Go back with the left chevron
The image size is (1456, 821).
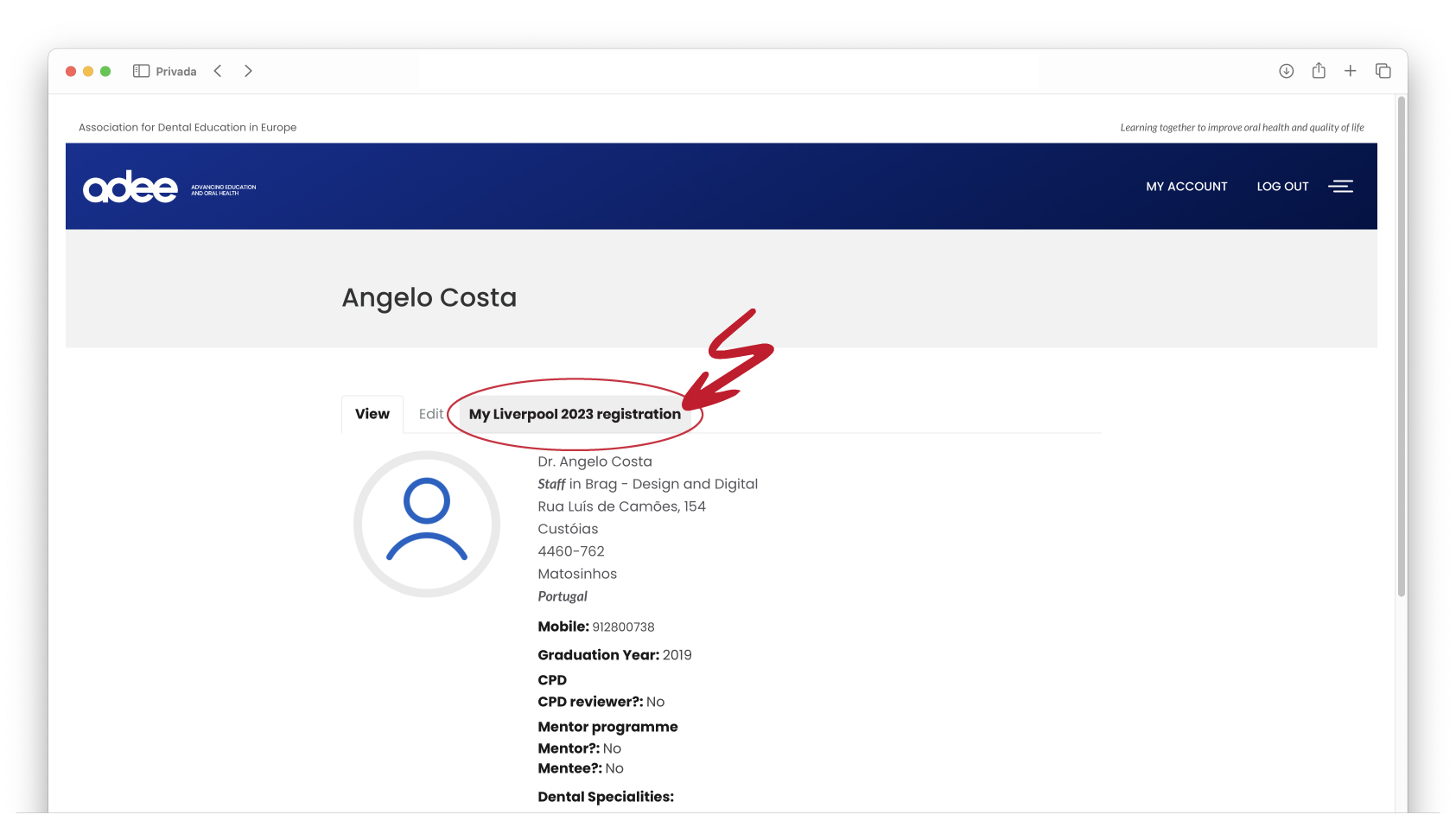pyautogui.click(x=218, y=71)
